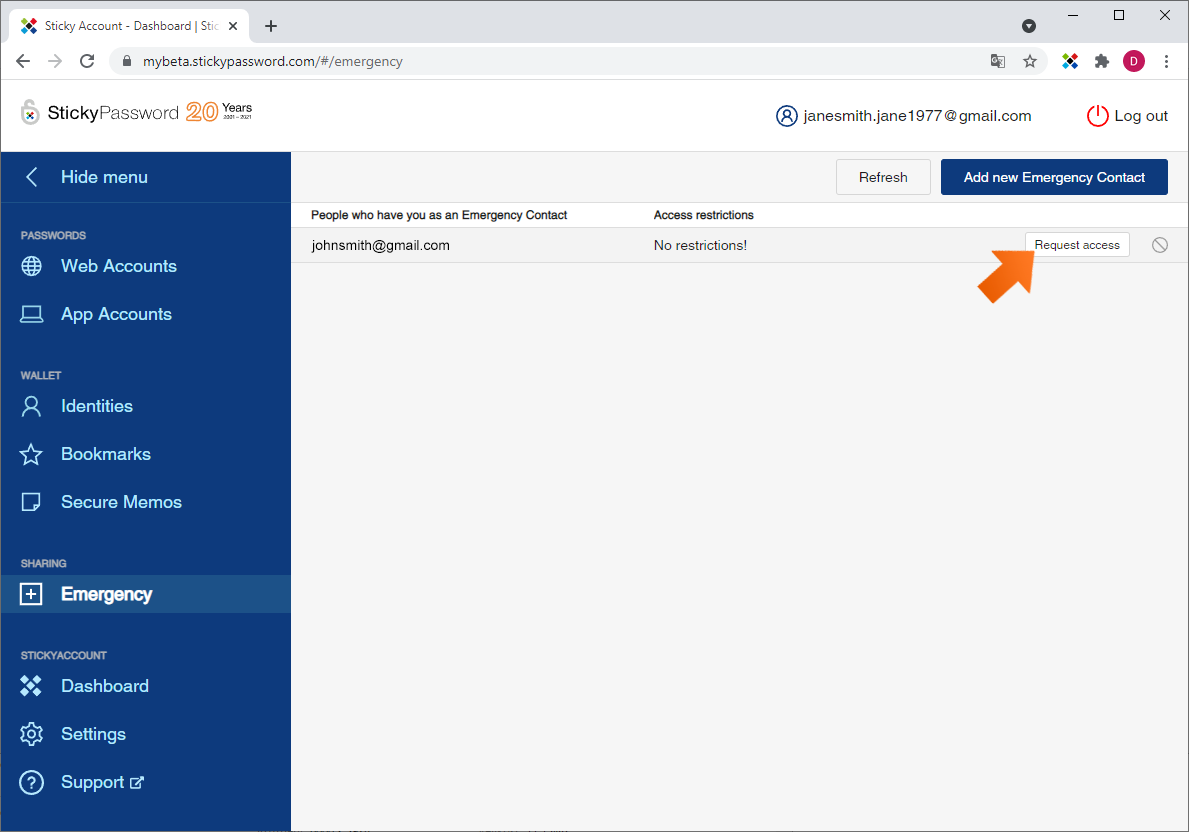Click the Hide menu chevron icon
The width and height of the screenshot is (1189, 832).
click(32, 177)
